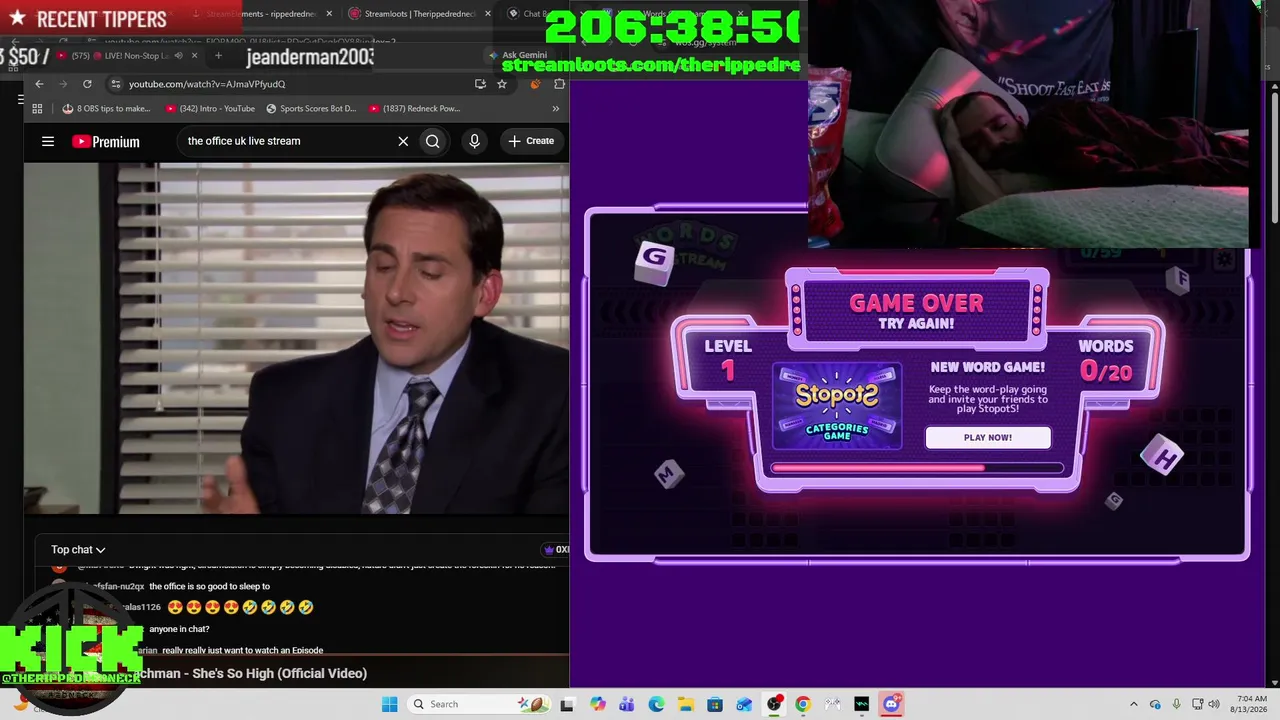
Task: Expand the Top chat dropdown
Action: click(78, 549)
